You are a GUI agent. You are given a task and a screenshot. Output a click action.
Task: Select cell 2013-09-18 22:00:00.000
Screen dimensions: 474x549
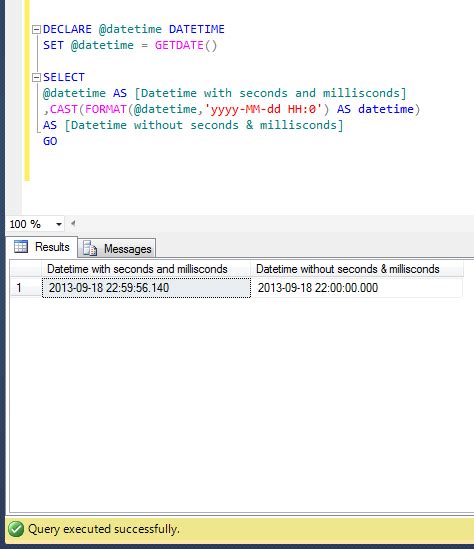coord(357,288)
